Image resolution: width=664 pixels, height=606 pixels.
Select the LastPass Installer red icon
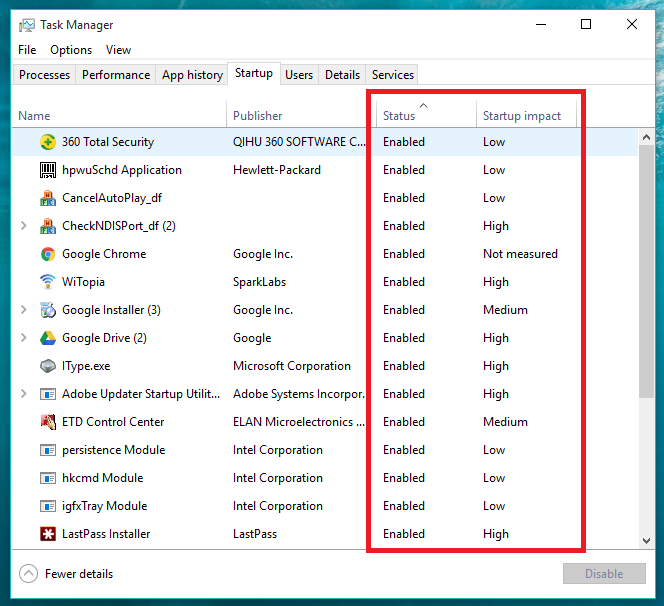tap(48, 534)
